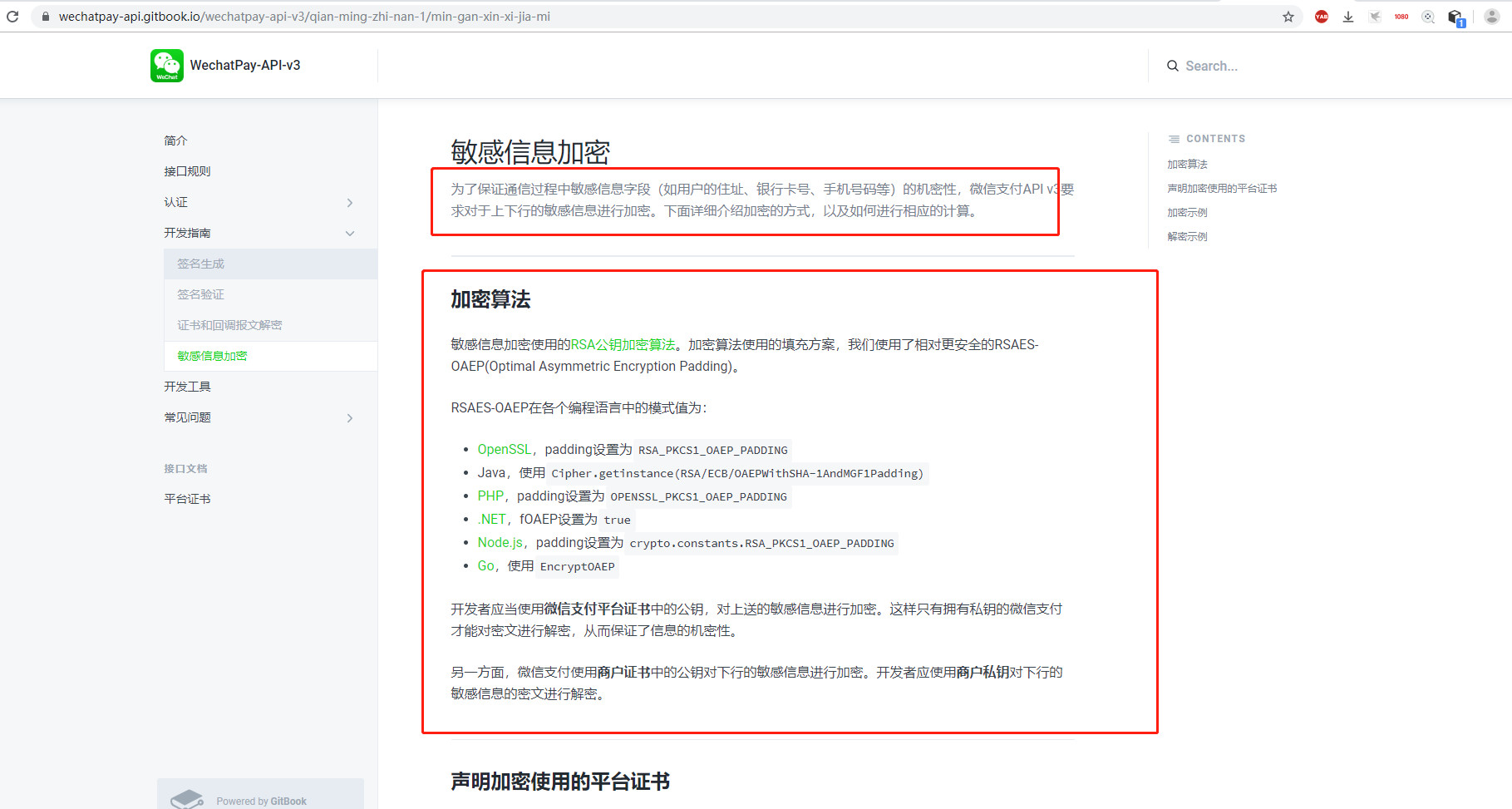Open the magnifier lens extension icon
1512x809 pixels.
(1428, 17)
